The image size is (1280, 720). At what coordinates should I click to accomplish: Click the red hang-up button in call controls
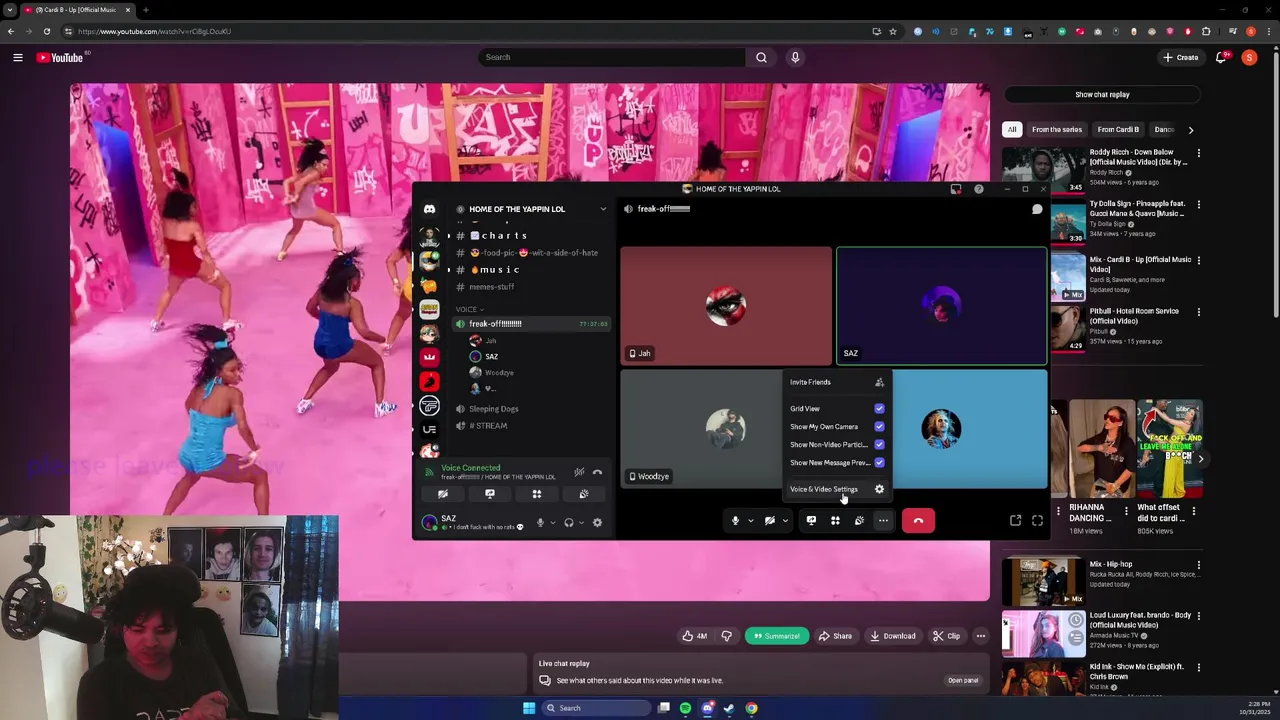point(918,520)
